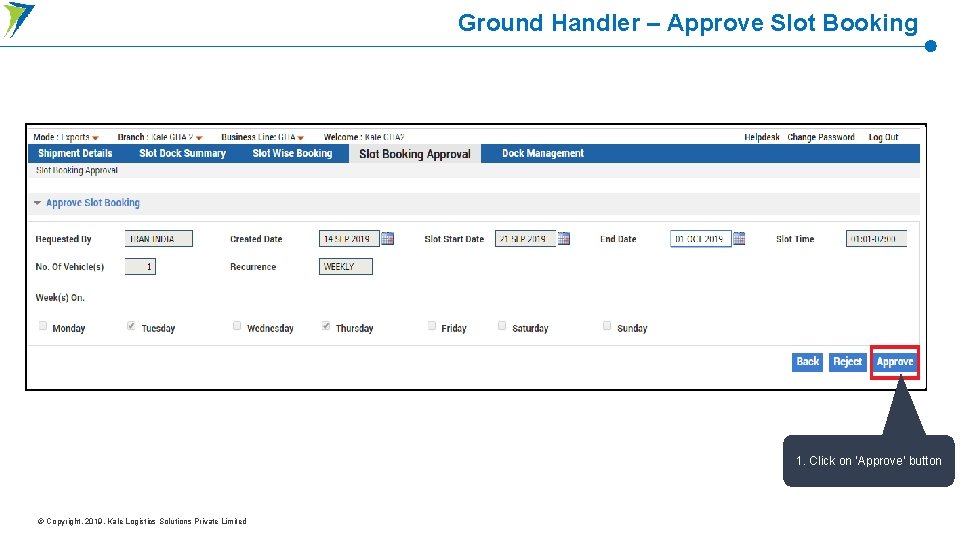Click the Approve button
The image size is (960, 540).
click(x=894, y=362)
